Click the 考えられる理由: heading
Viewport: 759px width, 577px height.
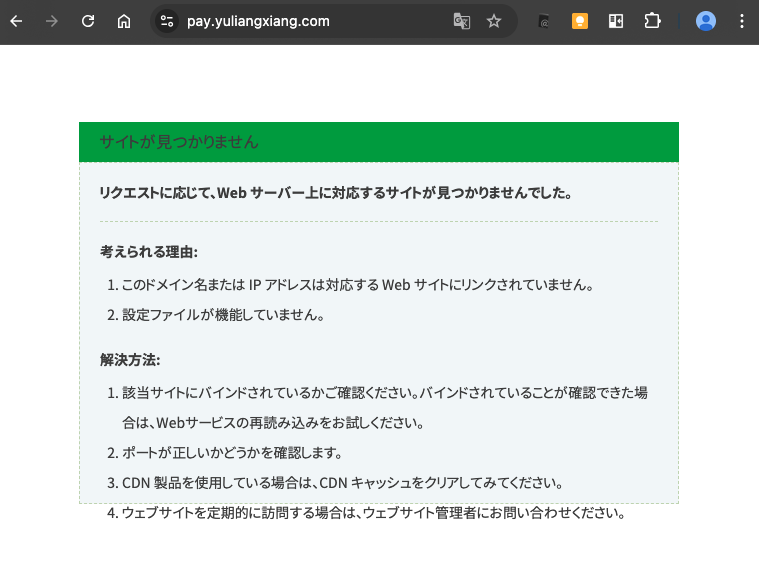149,252
